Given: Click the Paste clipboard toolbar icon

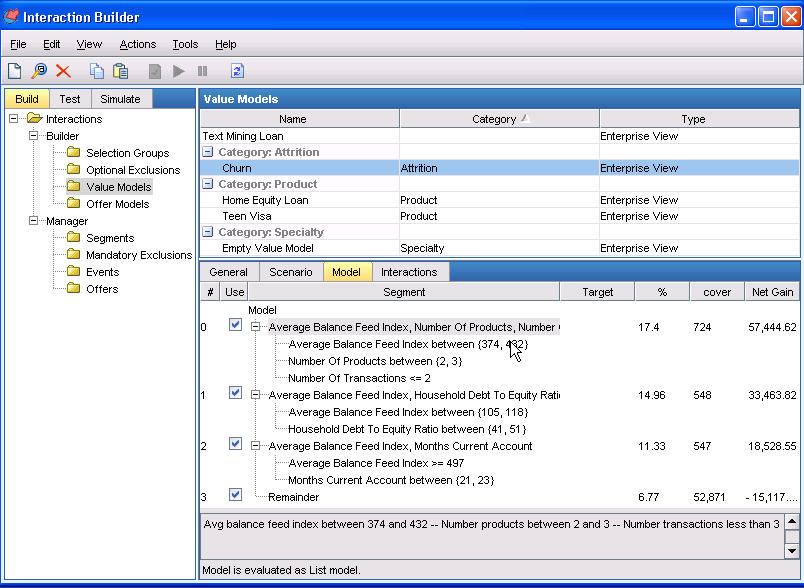Looking at the screenshot, I should (120, 71).
